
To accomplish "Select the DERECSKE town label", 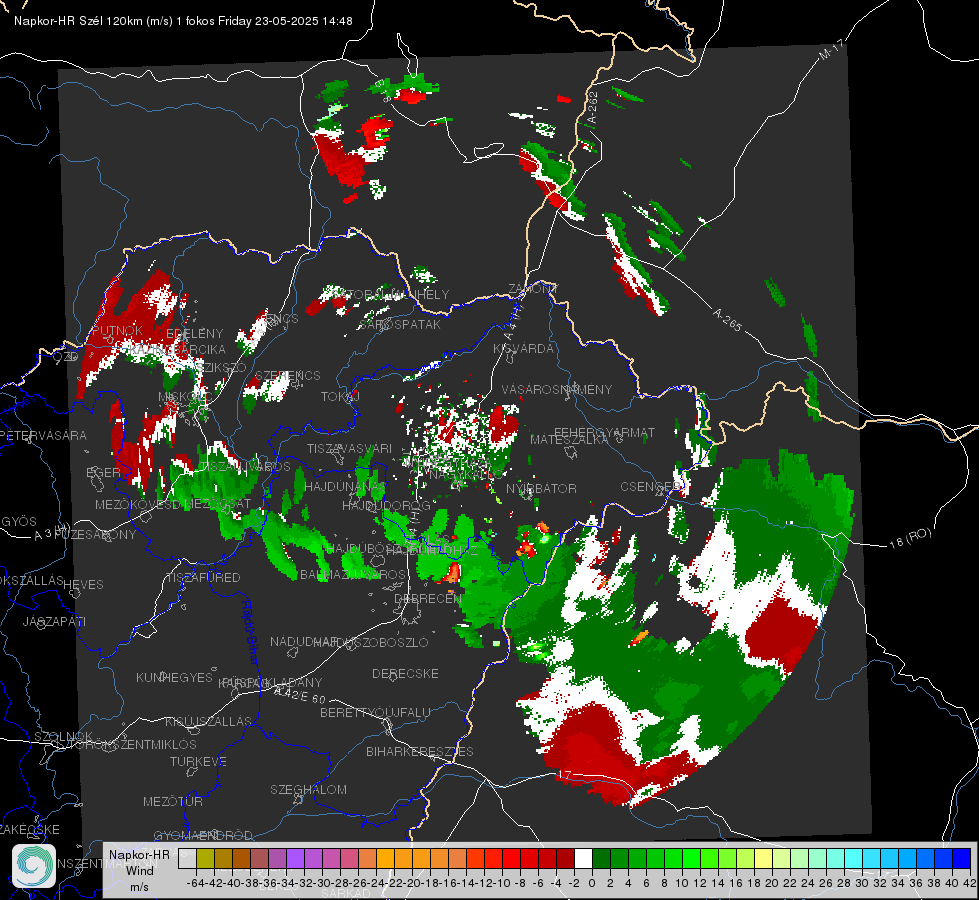I will tap(405, 674).
